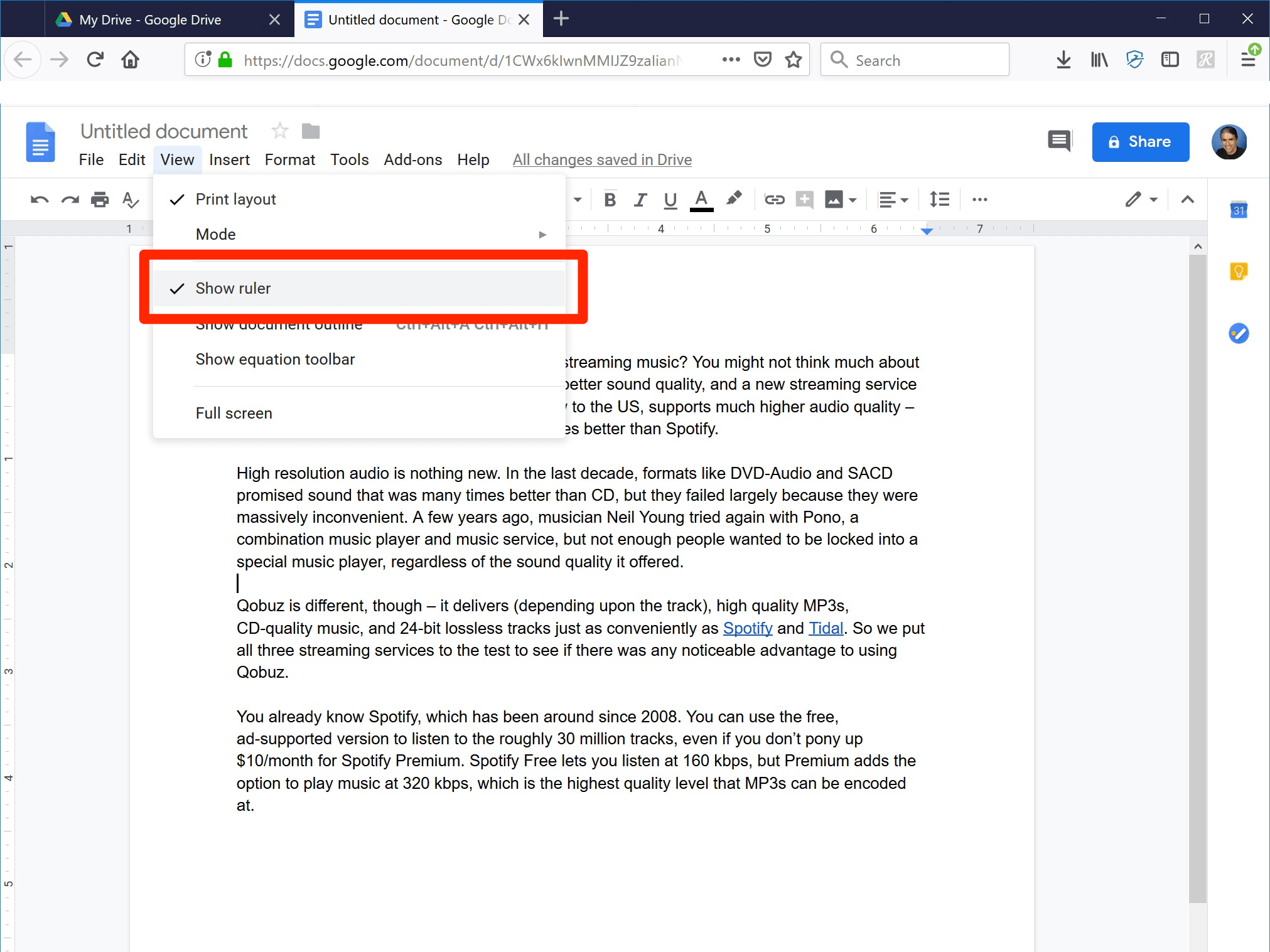Uncheck Show ruler option

[359, 288]
